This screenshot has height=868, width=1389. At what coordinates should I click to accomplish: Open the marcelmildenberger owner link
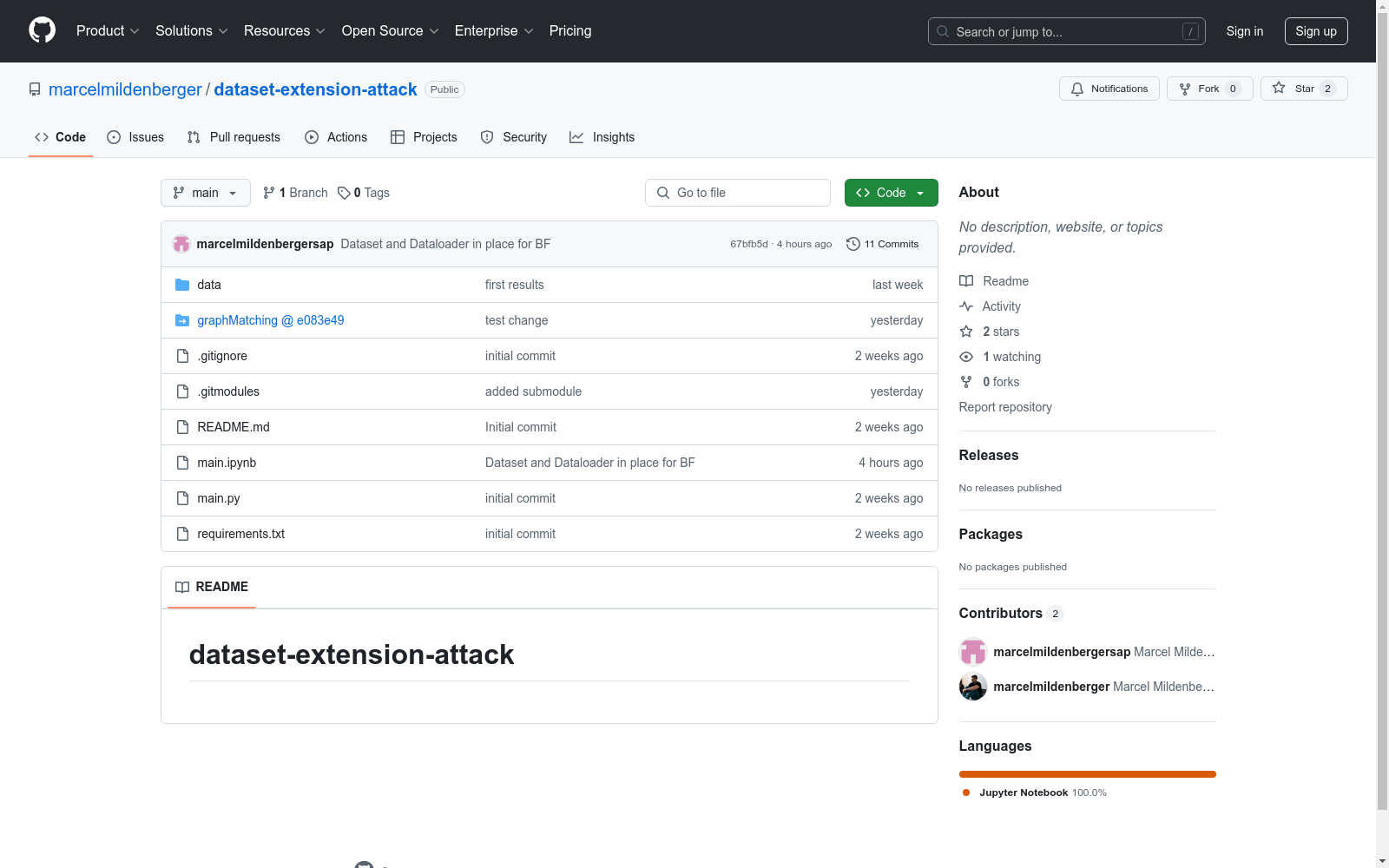tap(125, 89)
